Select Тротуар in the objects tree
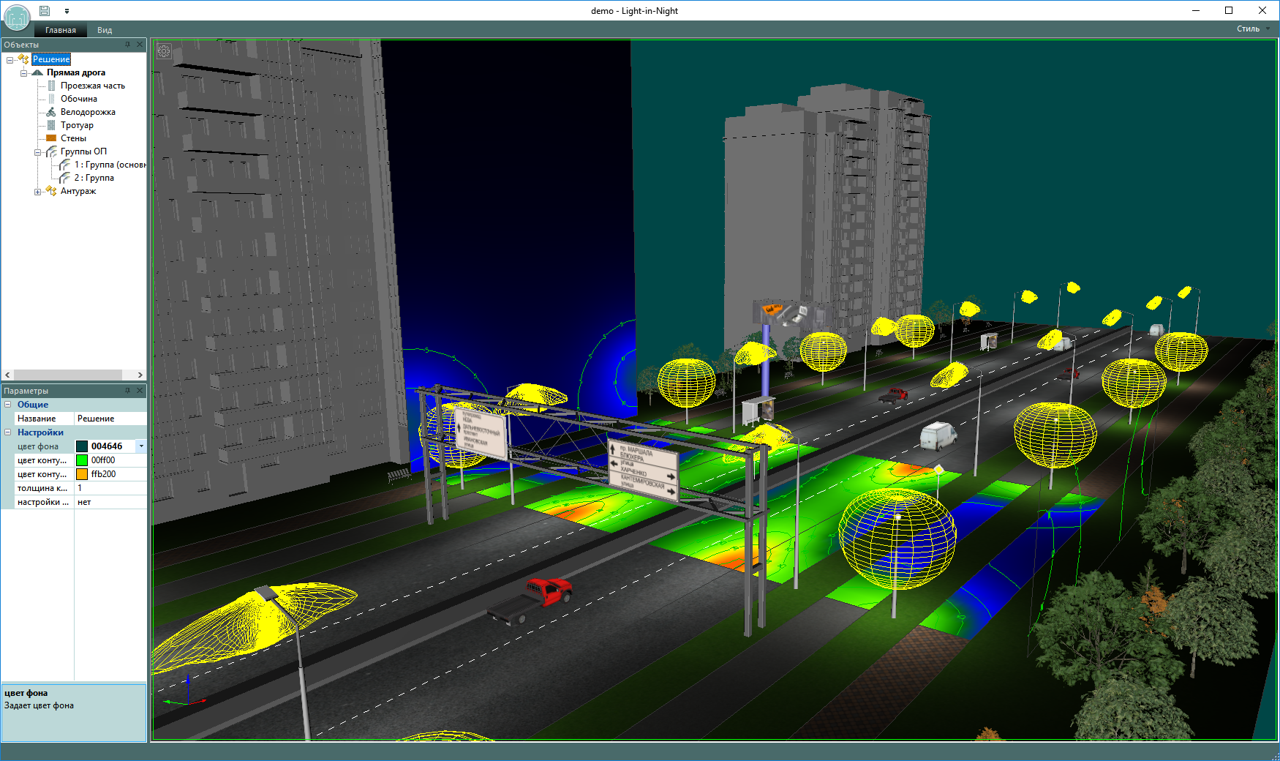 [x=76, y=125]
